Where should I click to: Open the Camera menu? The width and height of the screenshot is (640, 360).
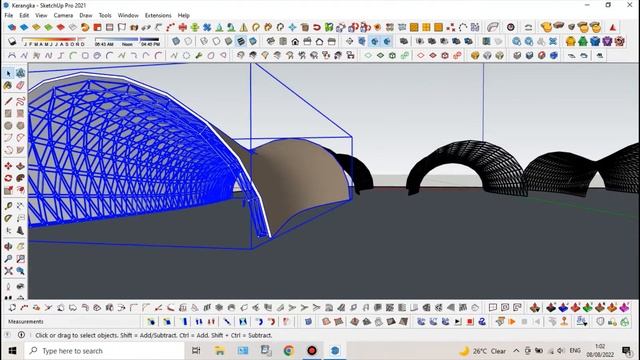point(63,16)
